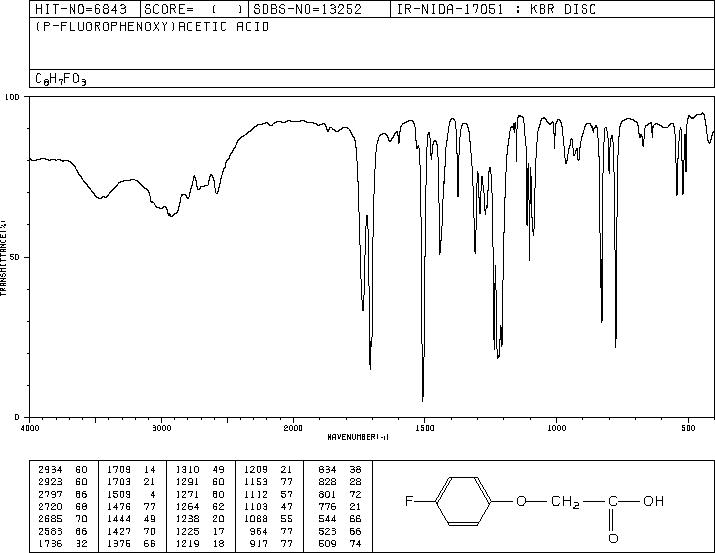Select the 776 peak entry in table

(340, 506)
